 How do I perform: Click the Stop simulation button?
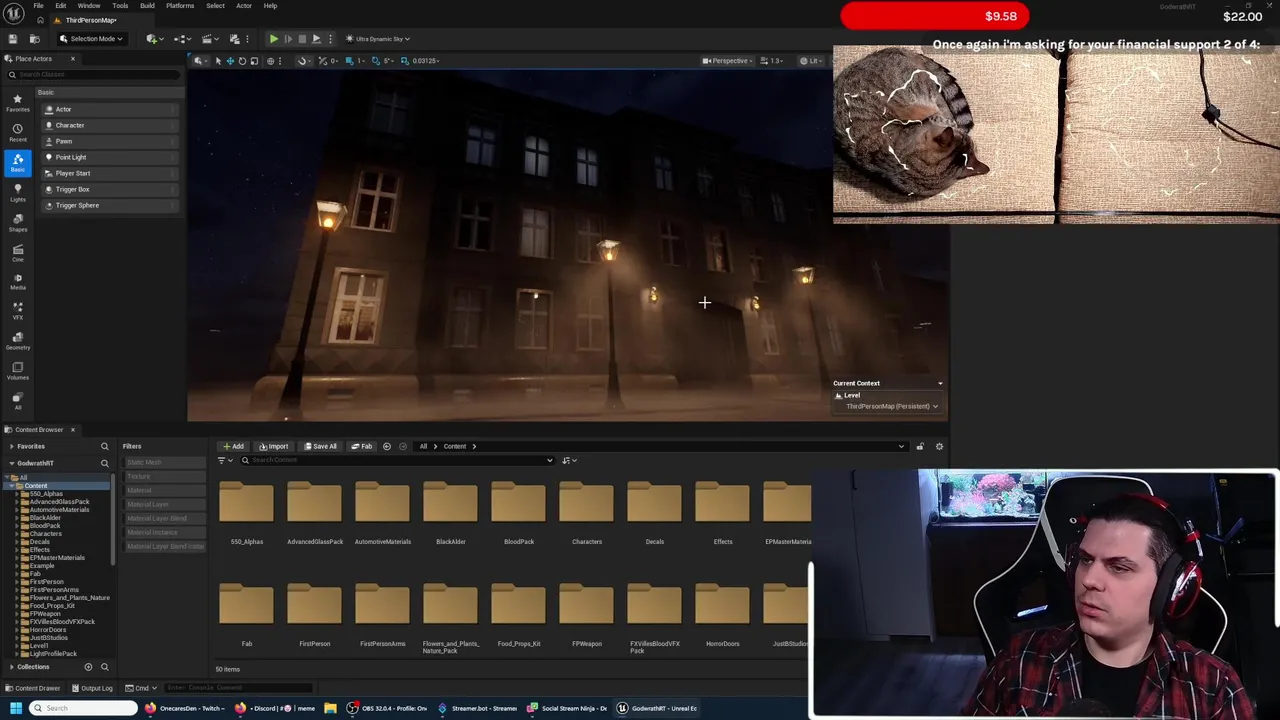click(x=302, y=39)
